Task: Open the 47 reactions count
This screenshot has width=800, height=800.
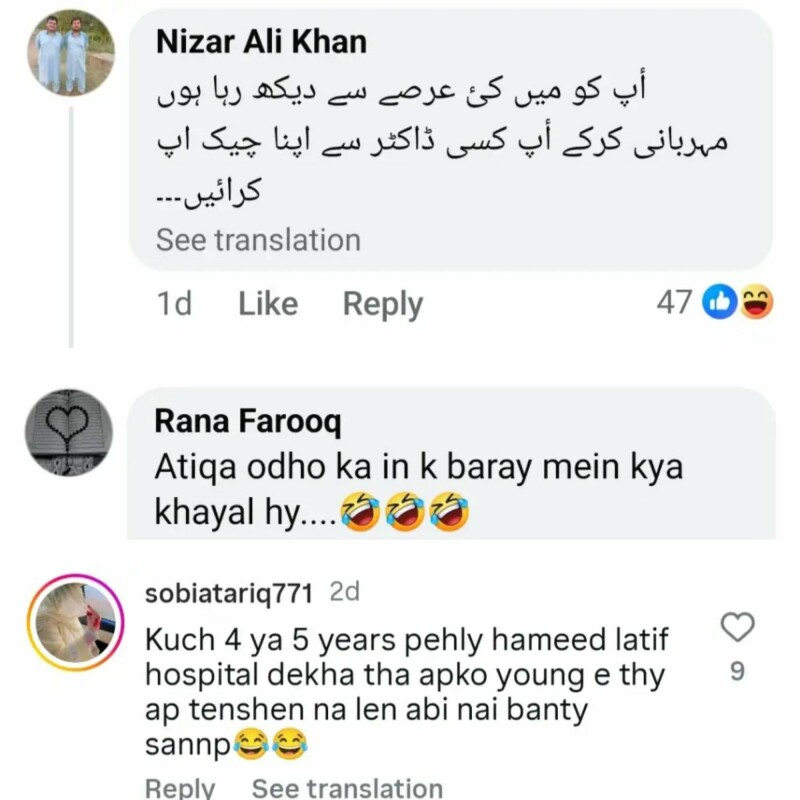Action: (674, 302)
